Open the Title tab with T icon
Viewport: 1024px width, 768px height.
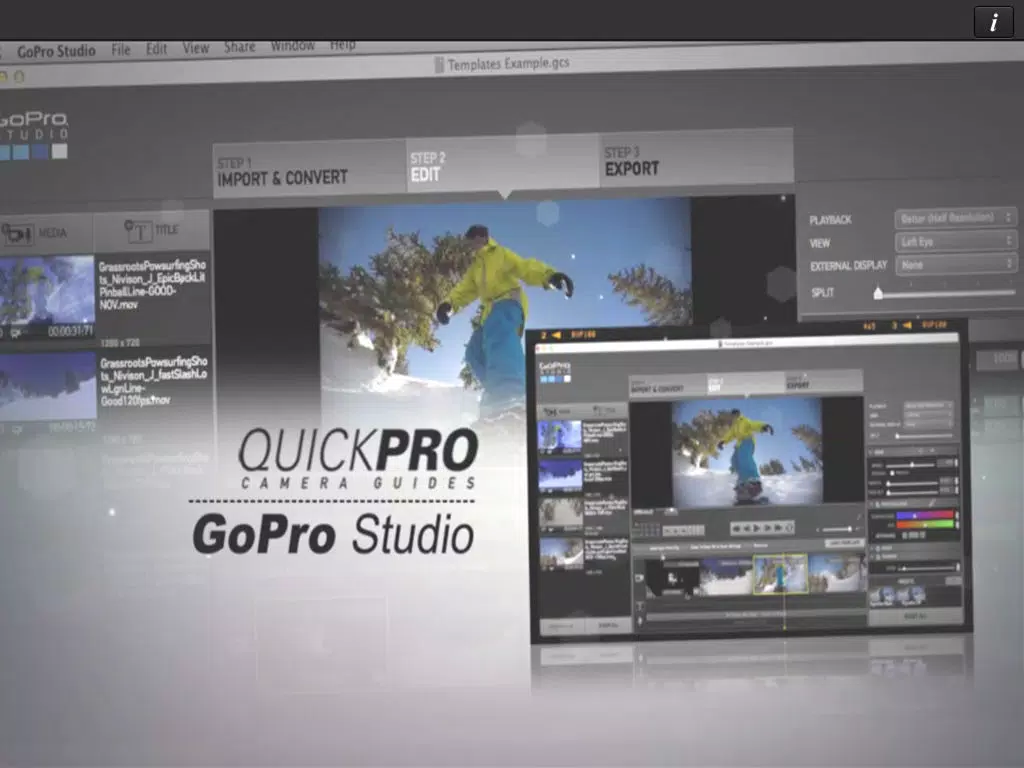point(152,231)
